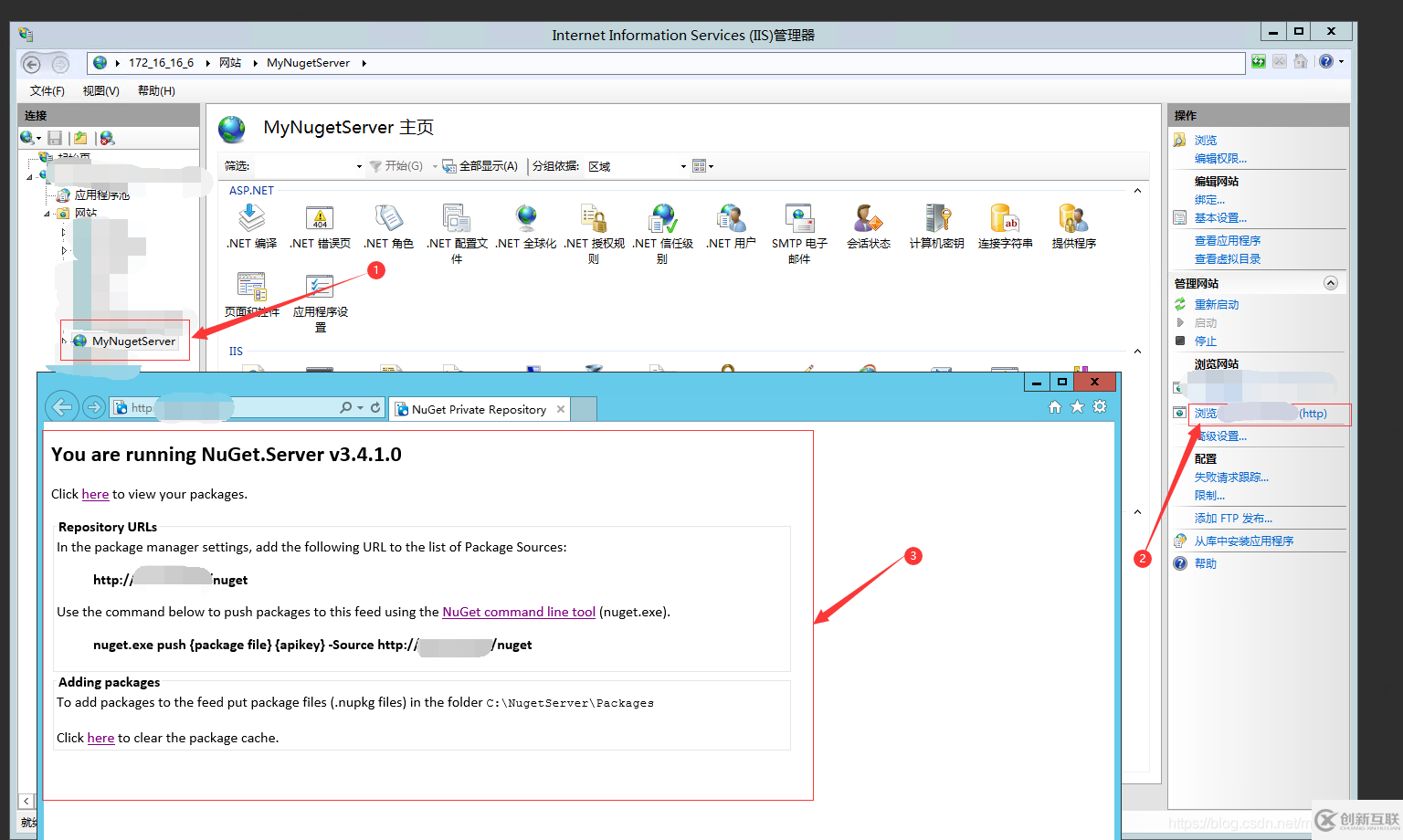Viewport: 1403px width, 840px height.
Task: Click 全部显示(A) button
Action: [x=480, y=166]
